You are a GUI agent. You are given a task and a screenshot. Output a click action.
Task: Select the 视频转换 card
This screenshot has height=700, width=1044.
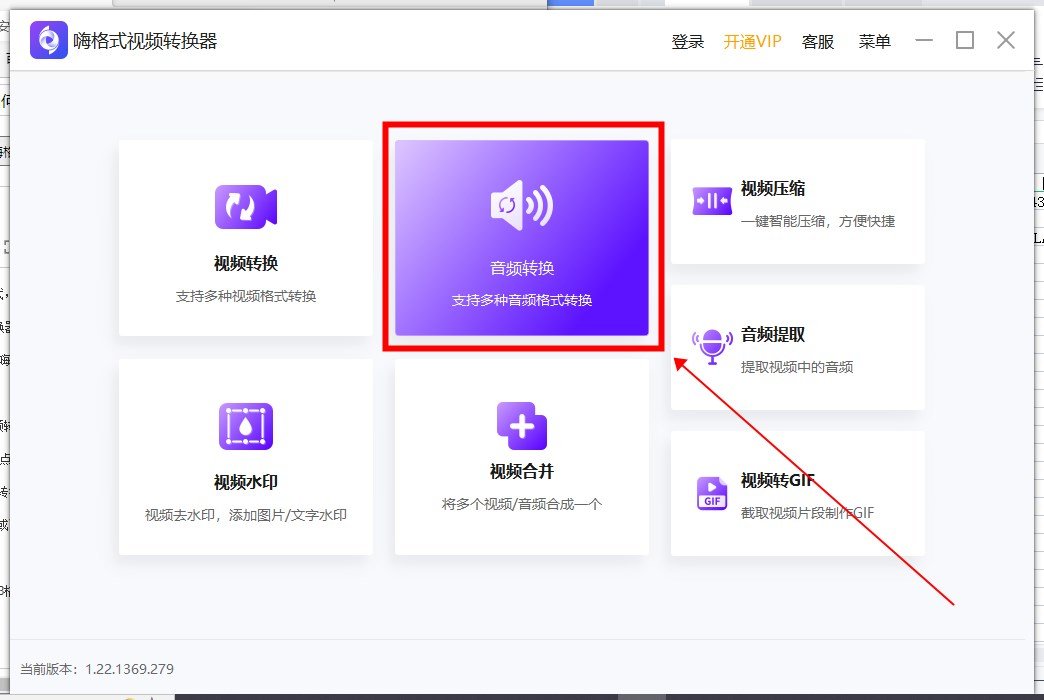(x=244, y=237)
